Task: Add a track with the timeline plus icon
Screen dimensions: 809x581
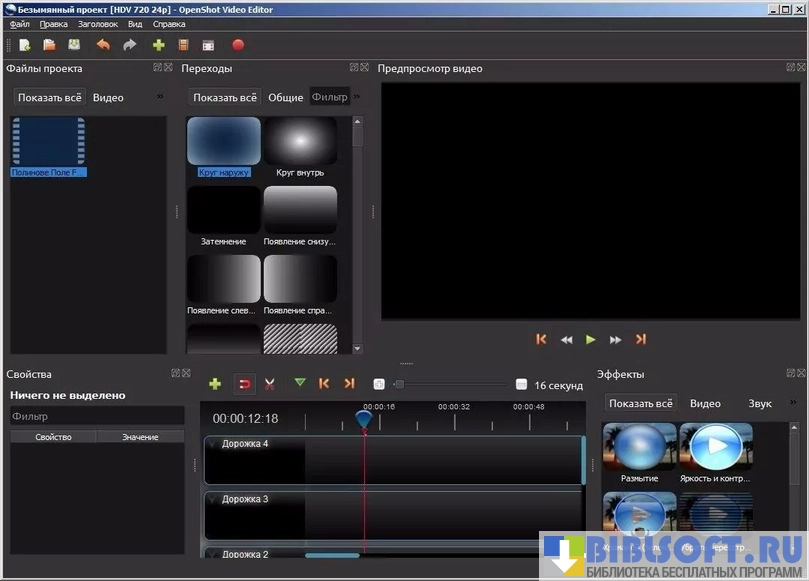Action: pyautogui.click(x=214, y=384)
